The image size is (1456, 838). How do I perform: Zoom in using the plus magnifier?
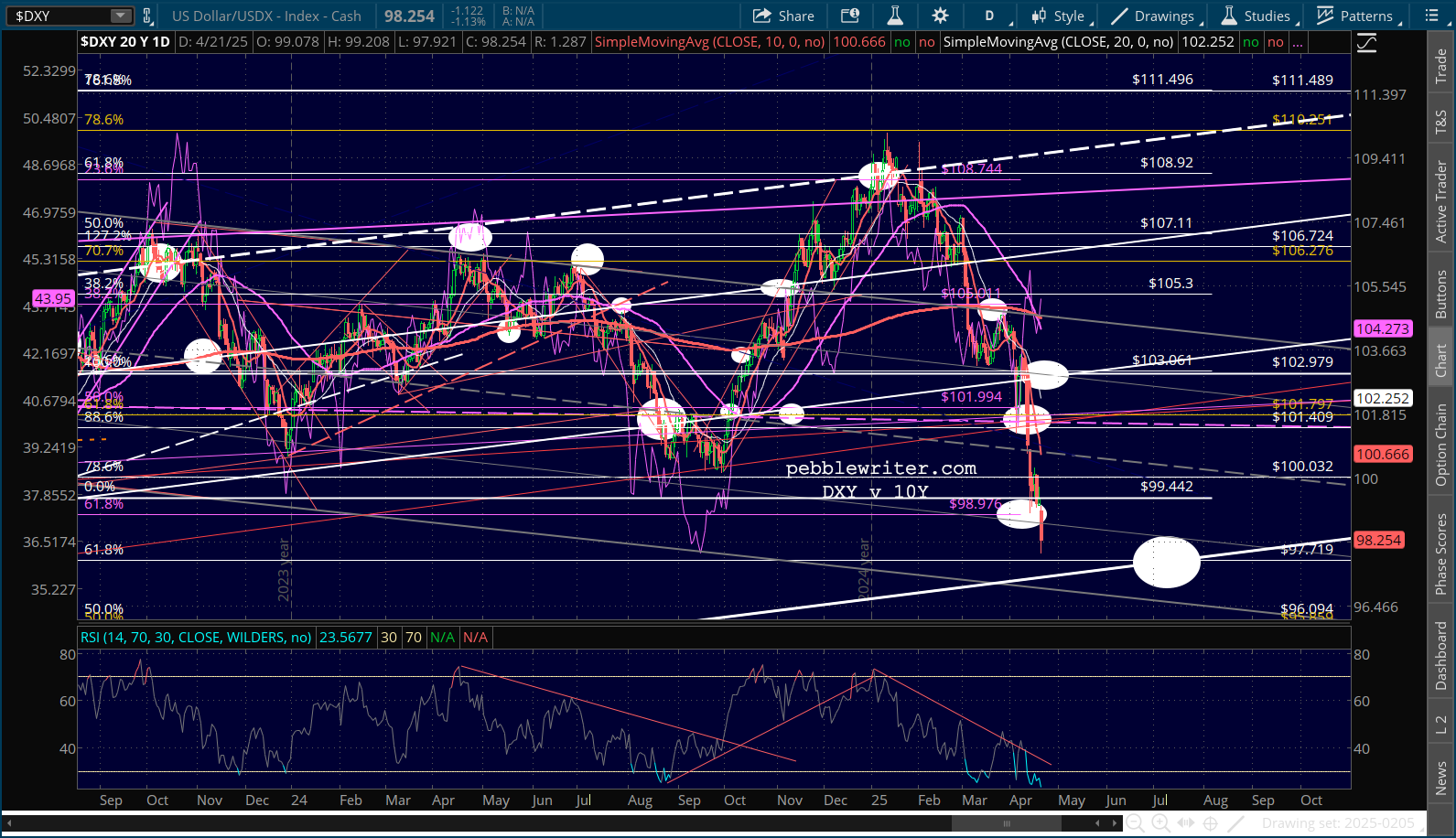[1160, 823]
